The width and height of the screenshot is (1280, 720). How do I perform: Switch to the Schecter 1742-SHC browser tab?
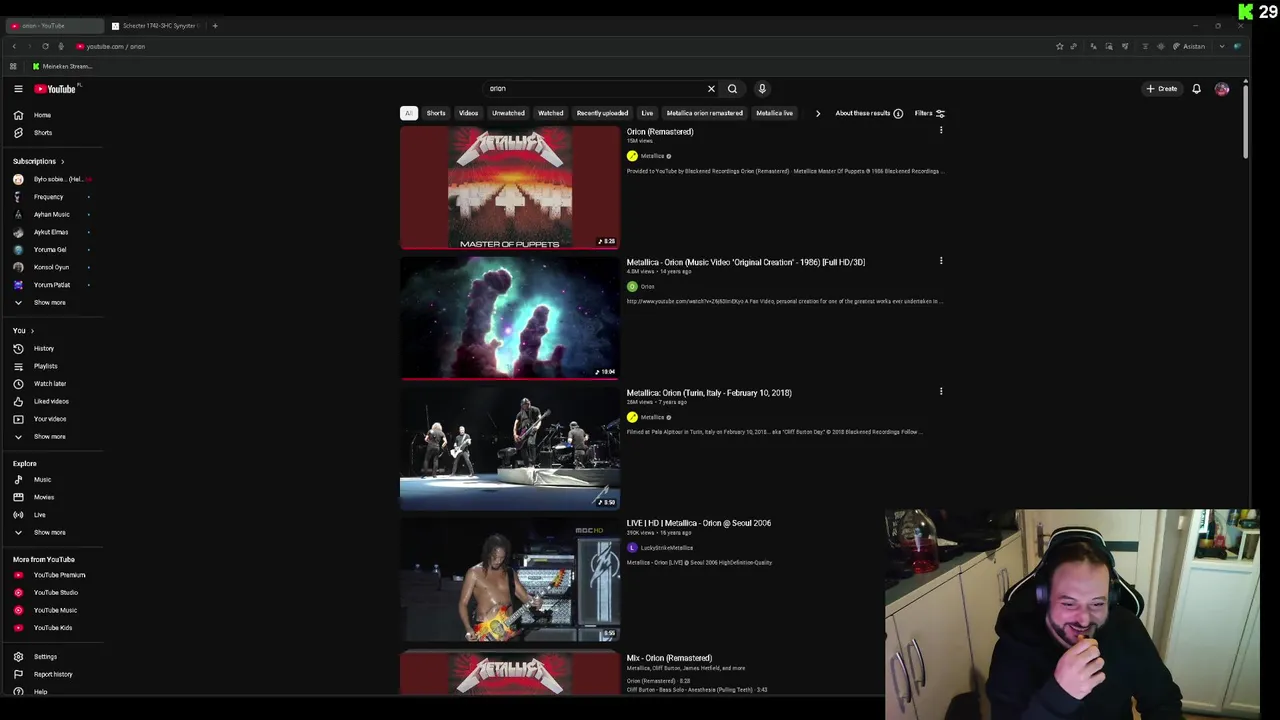(155, 26)
